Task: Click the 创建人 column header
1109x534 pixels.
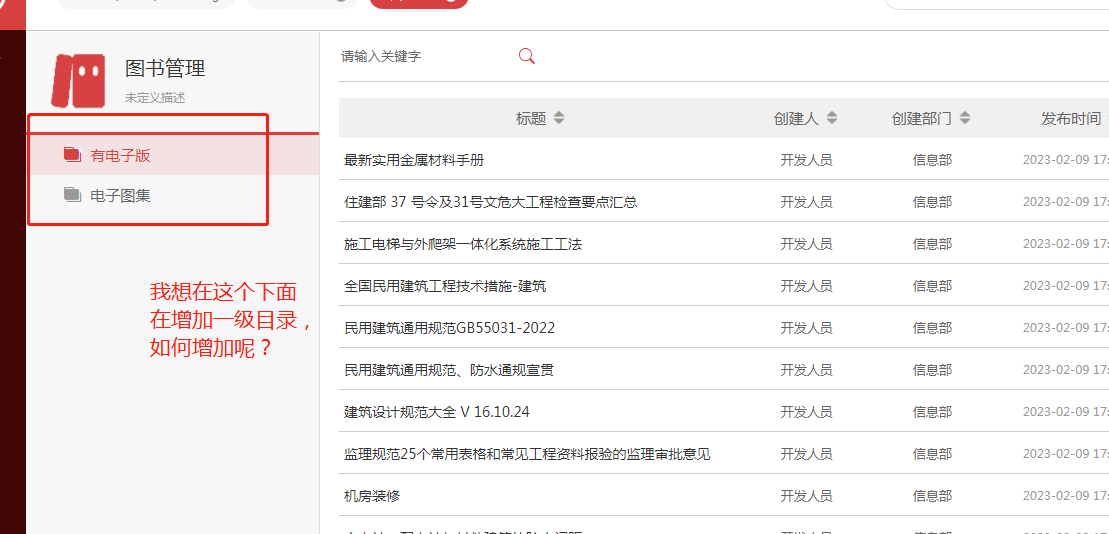Action: coord(796,119)
